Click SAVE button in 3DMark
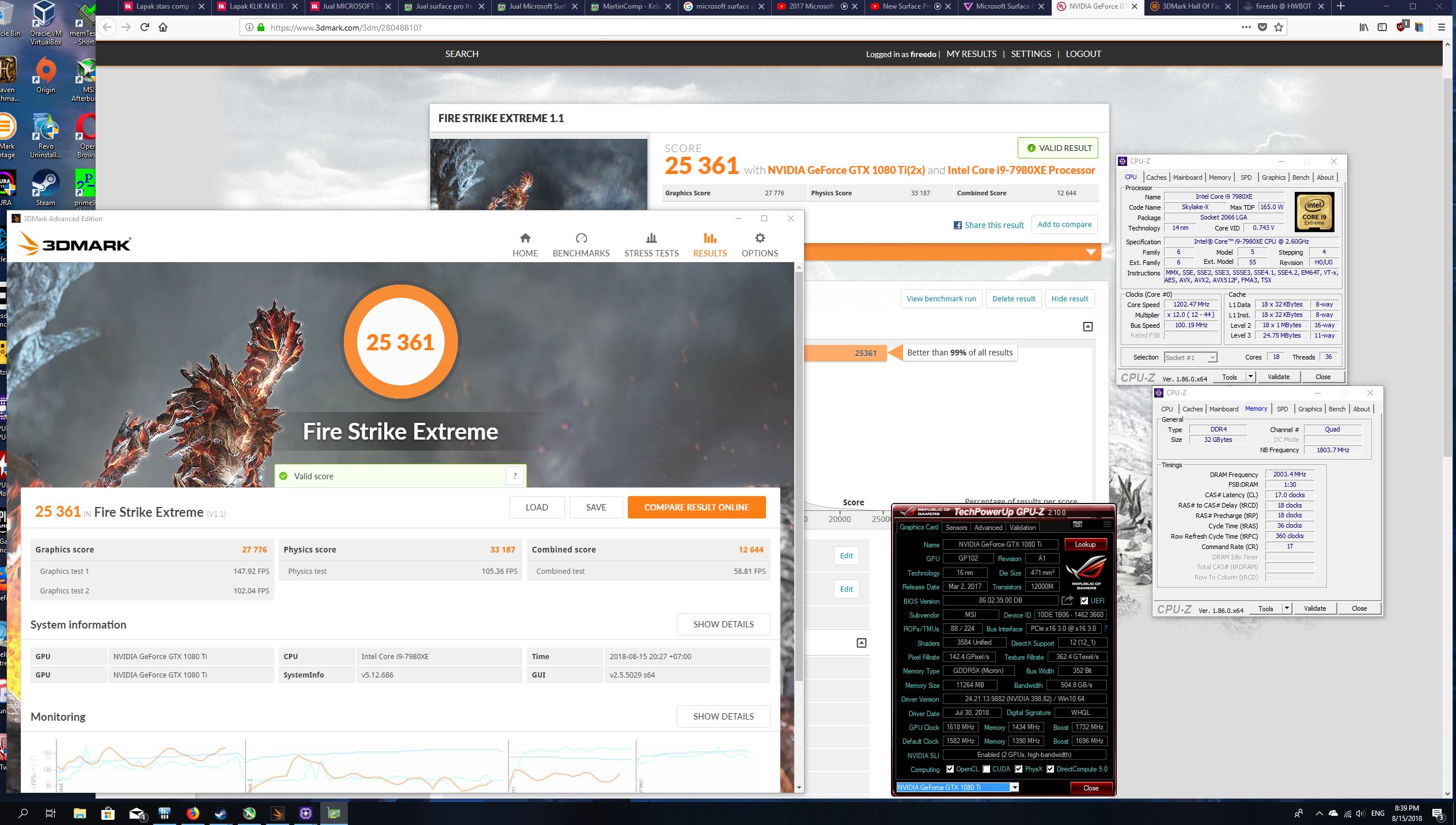This screenshot has width=1456, height=825. [x=596, y=507]
